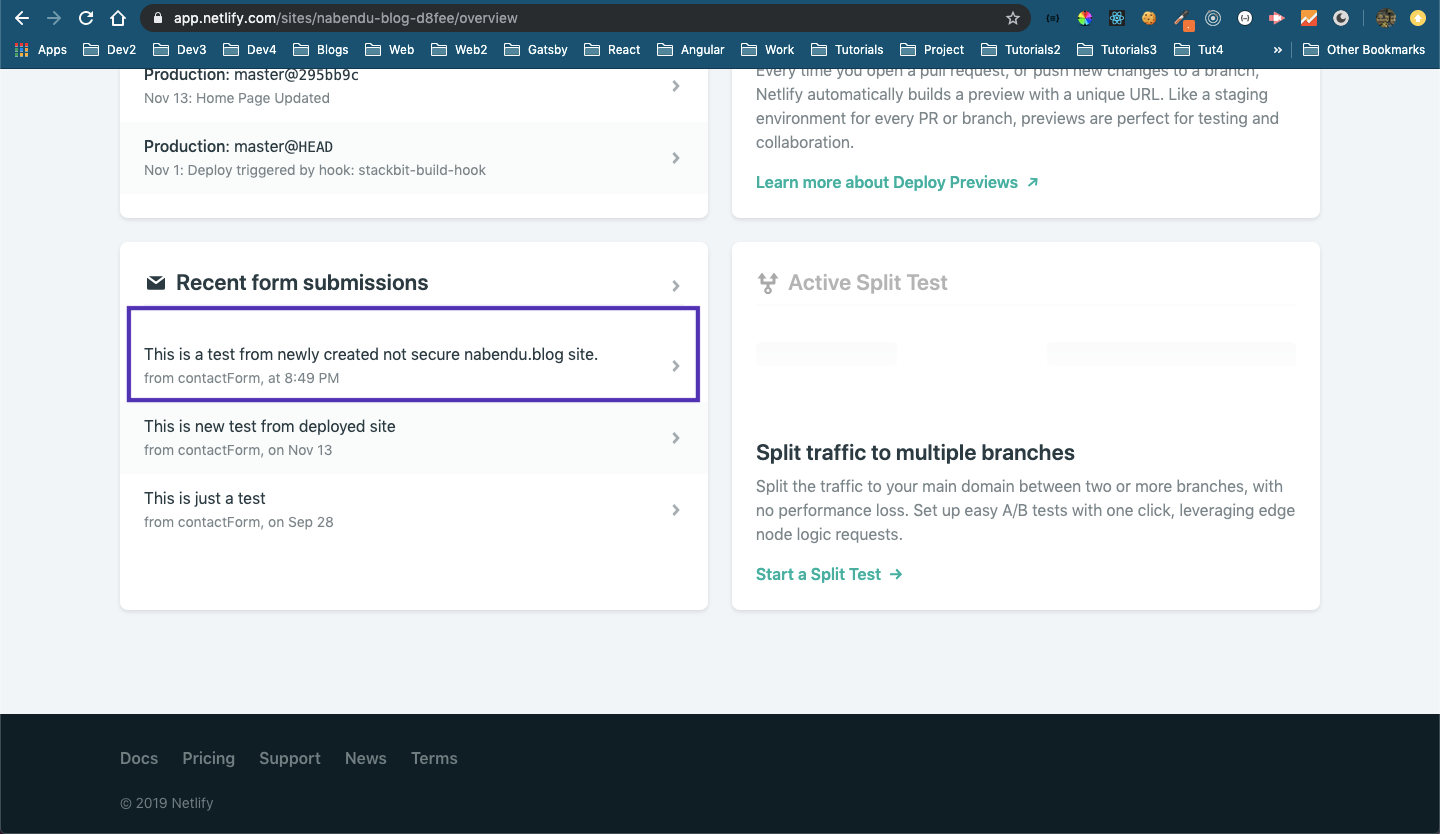
Task: Click the Recent form submissions envelope icon
Action: (156, 283)
